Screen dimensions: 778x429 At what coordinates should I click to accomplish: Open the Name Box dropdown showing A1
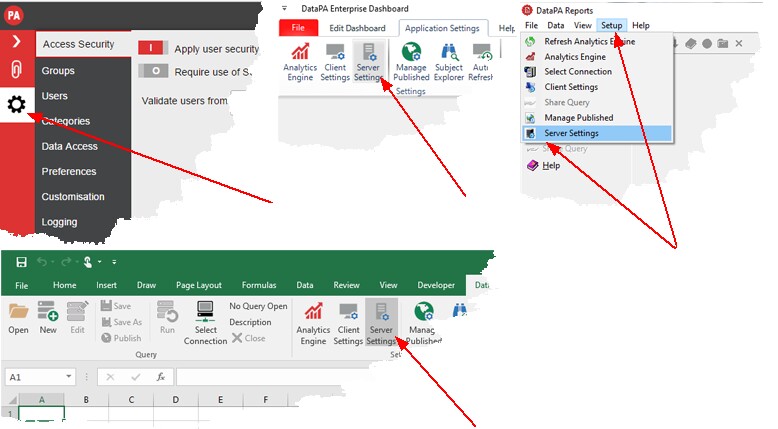point(68,377)
